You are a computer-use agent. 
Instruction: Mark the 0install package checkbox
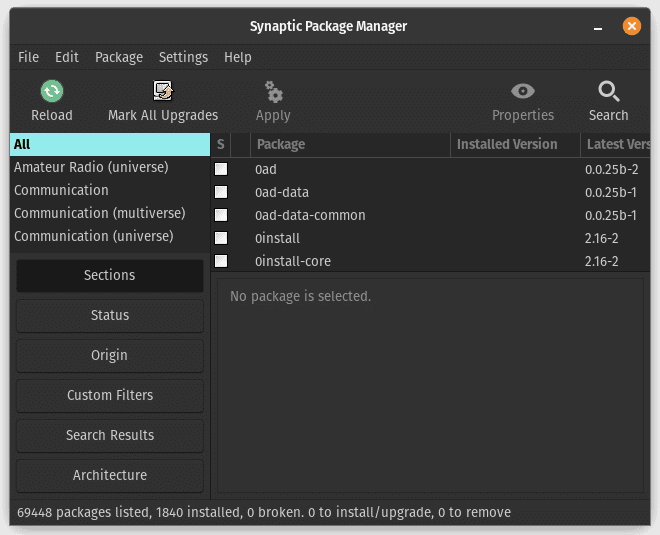(x=221, y=238)
